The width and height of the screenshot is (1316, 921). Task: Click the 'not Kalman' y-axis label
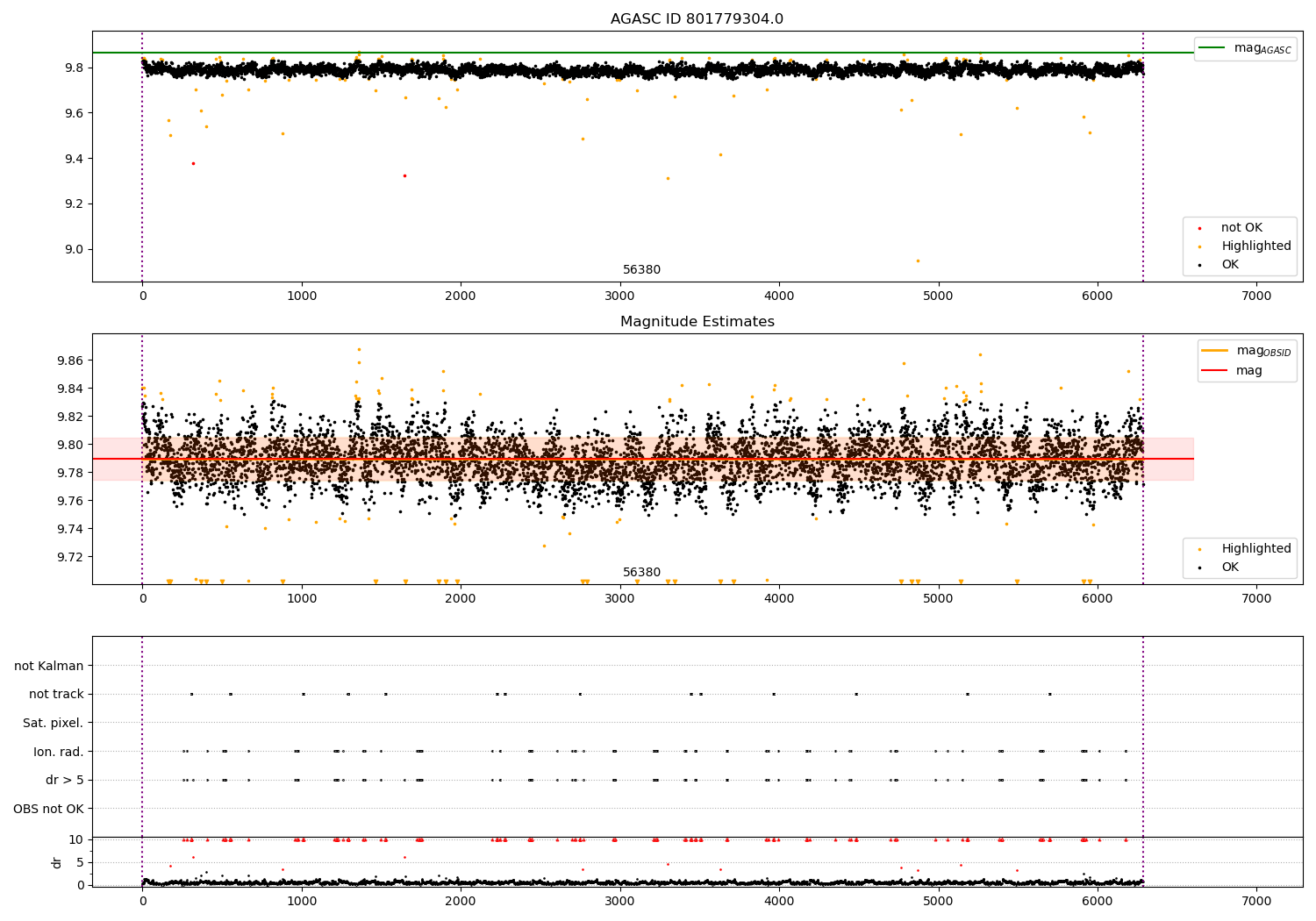click(x=49, y=667)
